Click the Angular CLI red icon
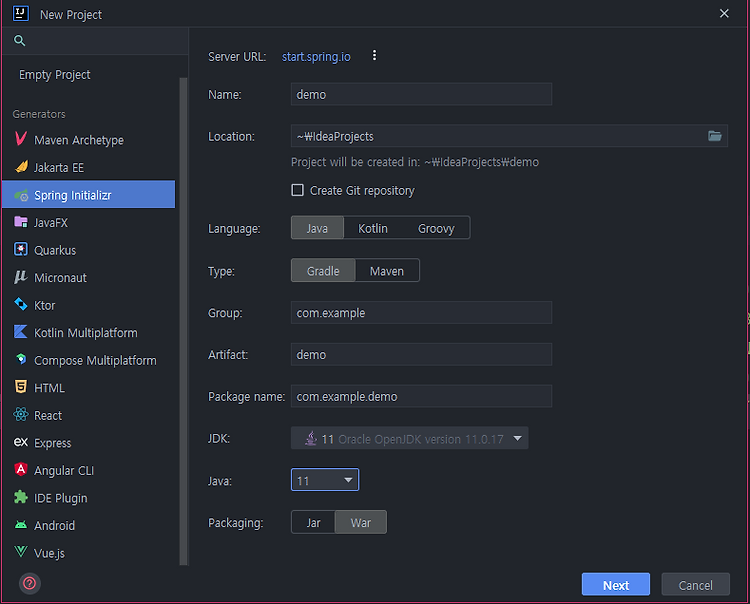 pos(21,470)
